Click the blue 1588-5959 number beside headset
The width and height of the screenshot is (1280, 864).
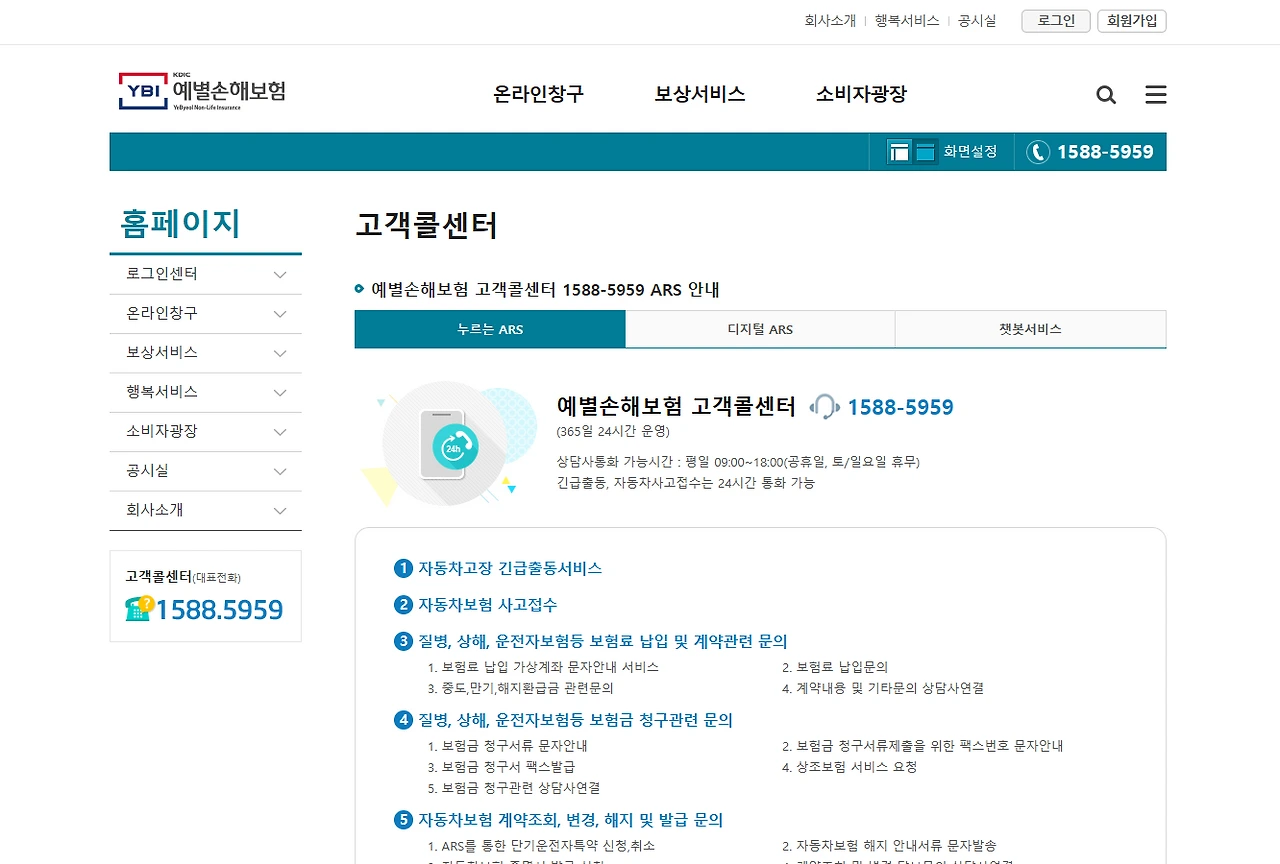point(900,407)
